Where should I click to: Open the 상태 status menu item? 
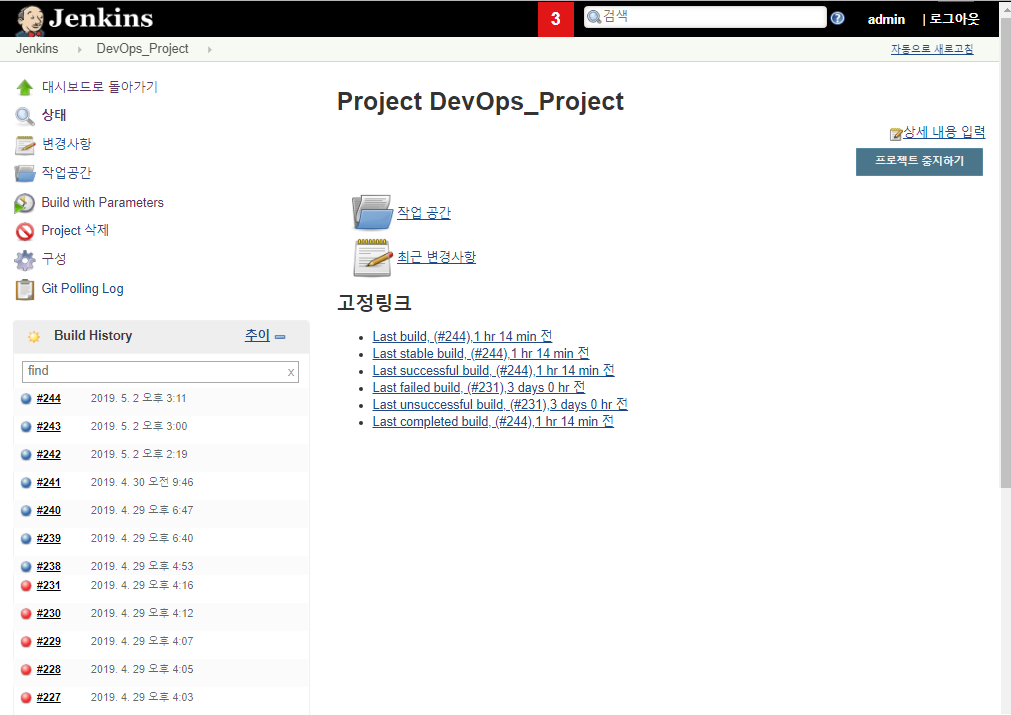54,115
